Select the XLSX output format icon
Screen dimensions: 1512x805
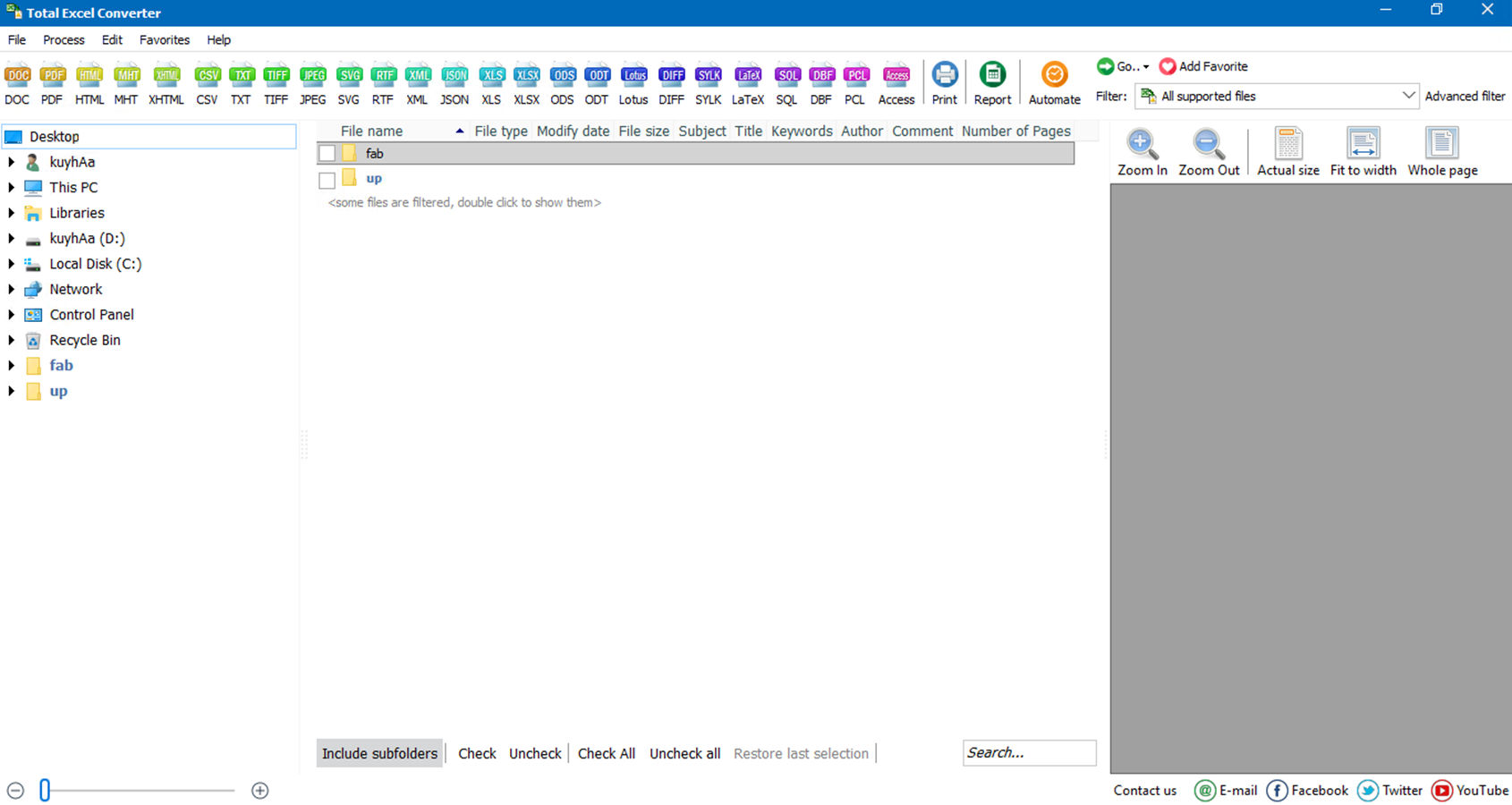coord(526,82)
